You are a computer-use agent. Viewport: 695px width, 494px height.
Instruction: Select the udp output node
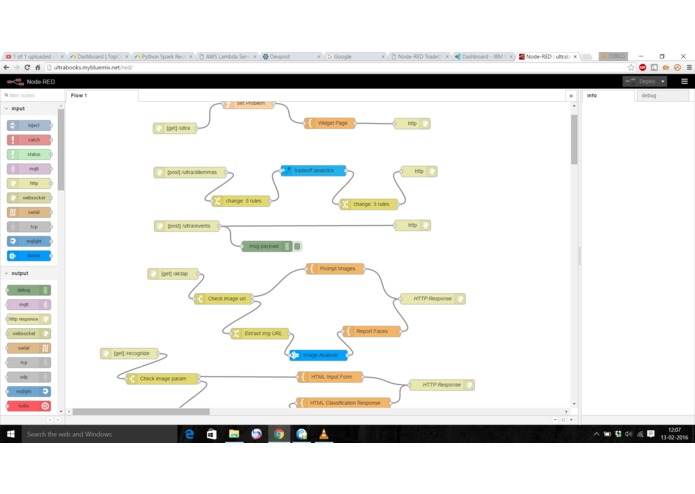coord(29,377)
